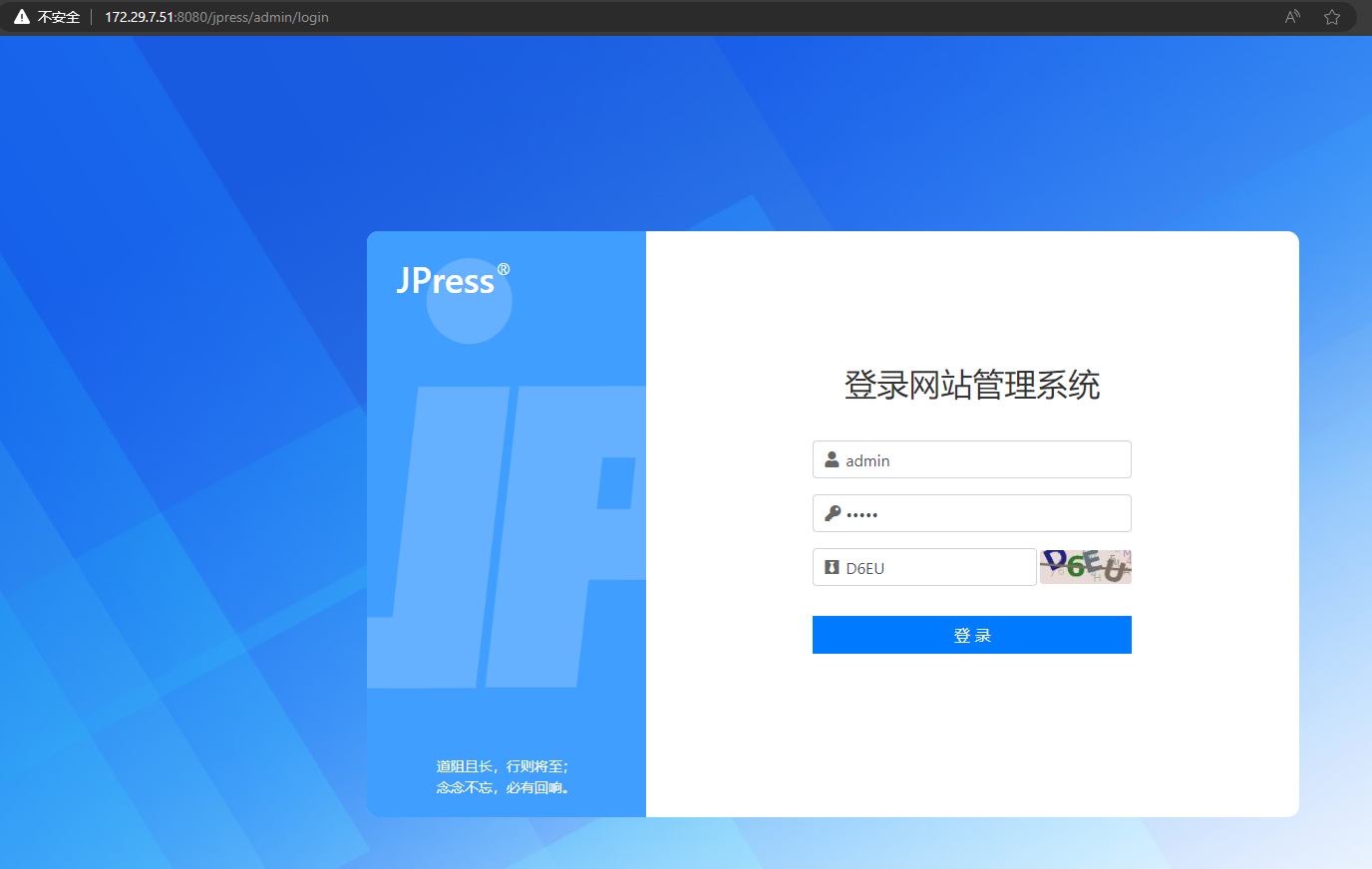The image size is (1372, 869).
Task: Click the security warning triangle icon
Action: coord(22,17)
